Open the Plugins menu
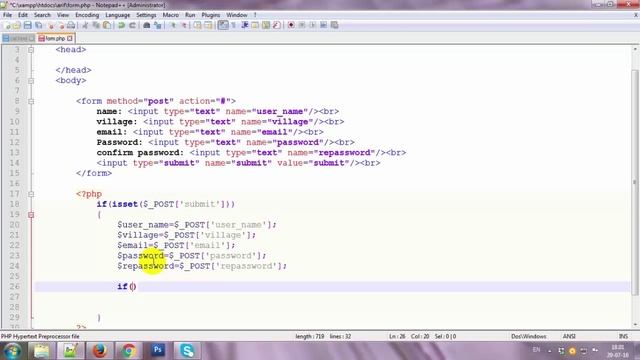This screenshot has width=640, height=360. [x=211, y=15]
